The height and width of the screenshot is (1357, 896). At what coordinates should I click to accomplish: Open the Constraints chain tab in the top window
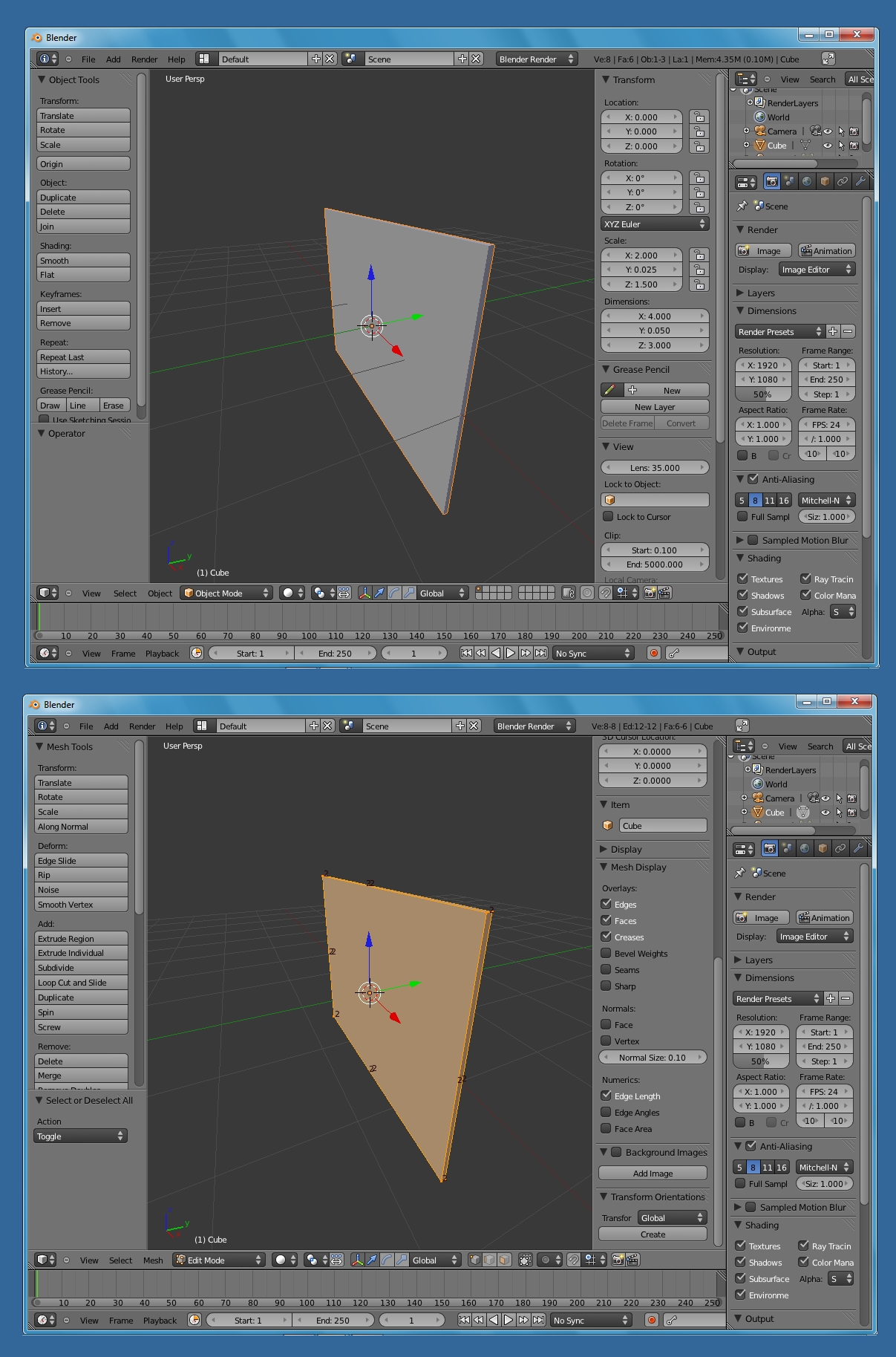pos(843,181)
